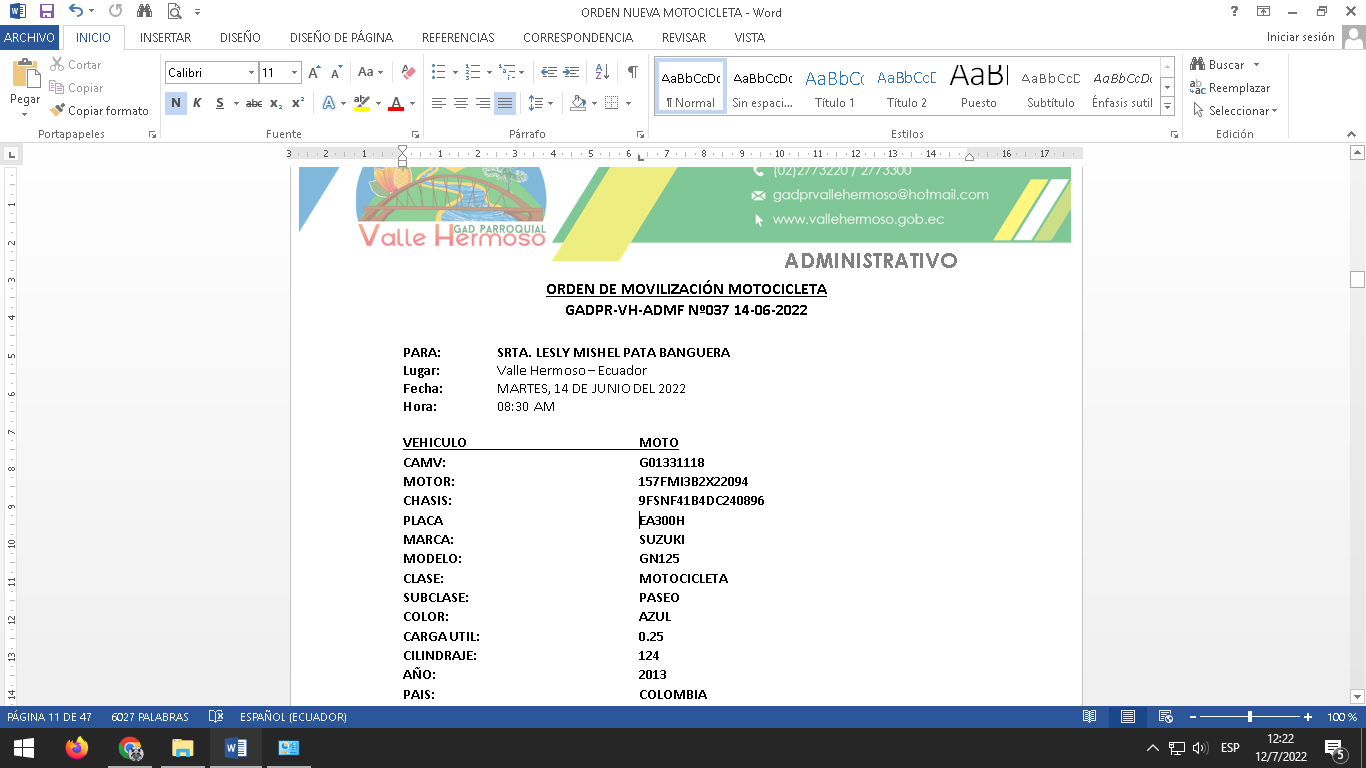Toggle bold (N) formatting
Image resolution: width=1366 pixels, height=768 pixels.
176,103
